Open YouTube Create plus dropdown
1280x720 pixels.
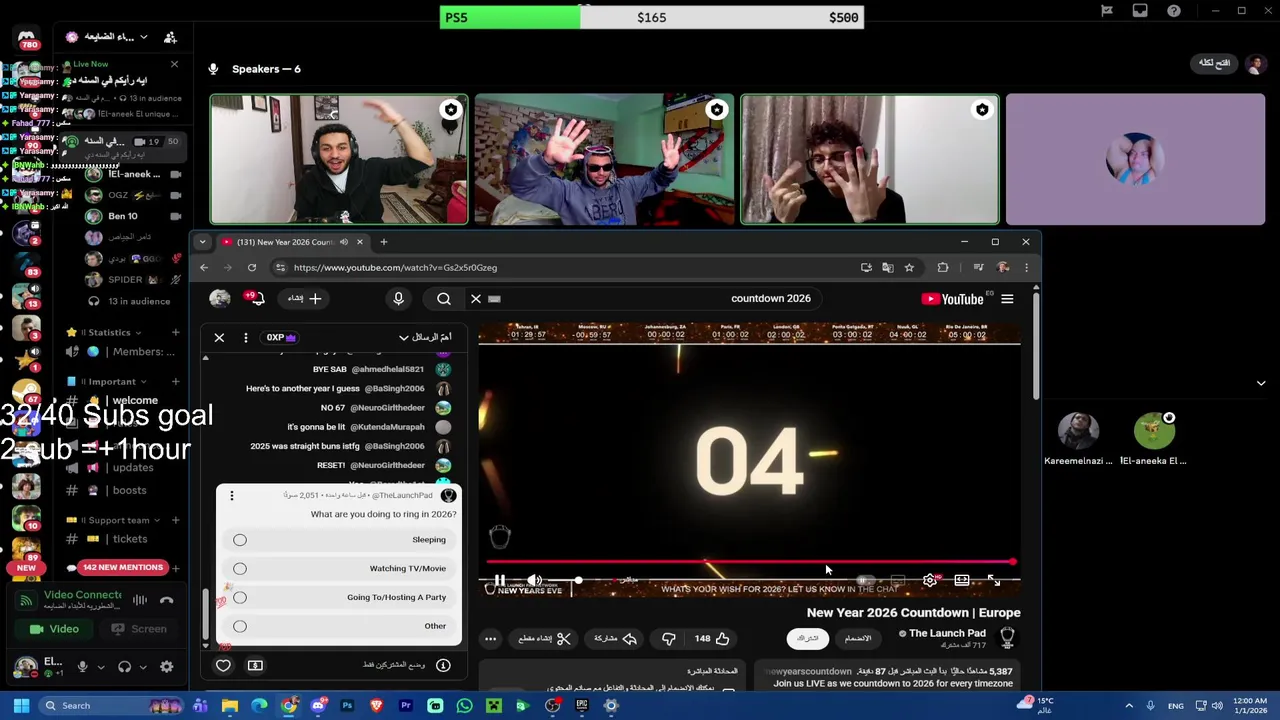(x=305, y=298)
